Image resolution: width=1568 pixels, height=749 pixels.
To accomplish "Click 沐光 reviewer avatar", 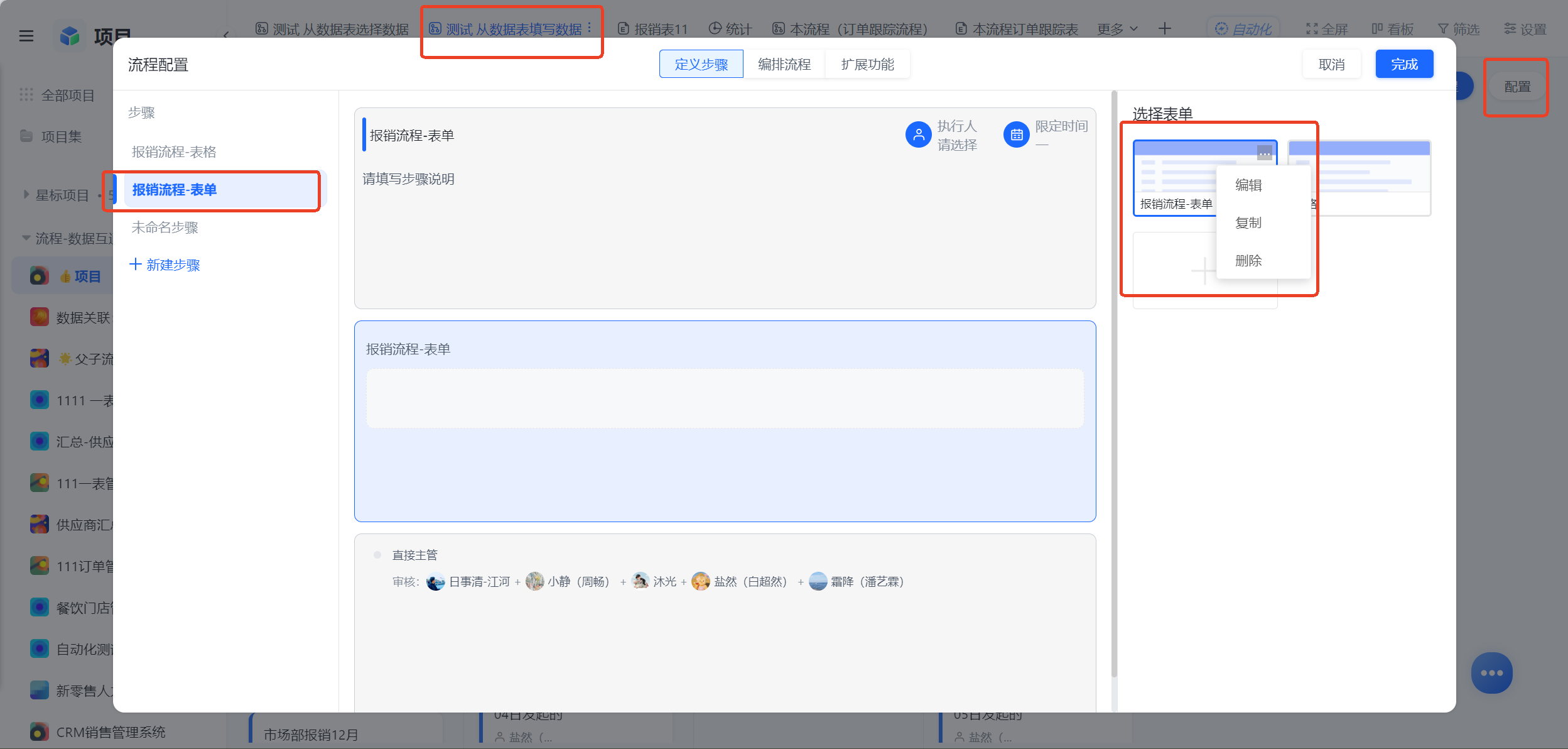I will (640, 582).
